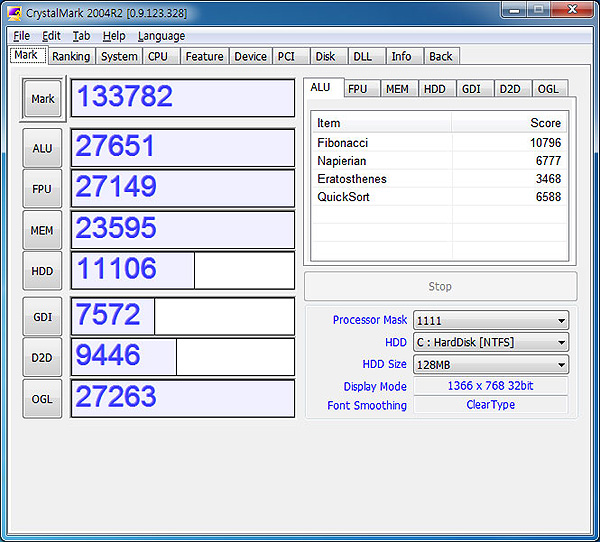
Task: Run the full Mark benchmark button
Action: click(x=42, y=99)
